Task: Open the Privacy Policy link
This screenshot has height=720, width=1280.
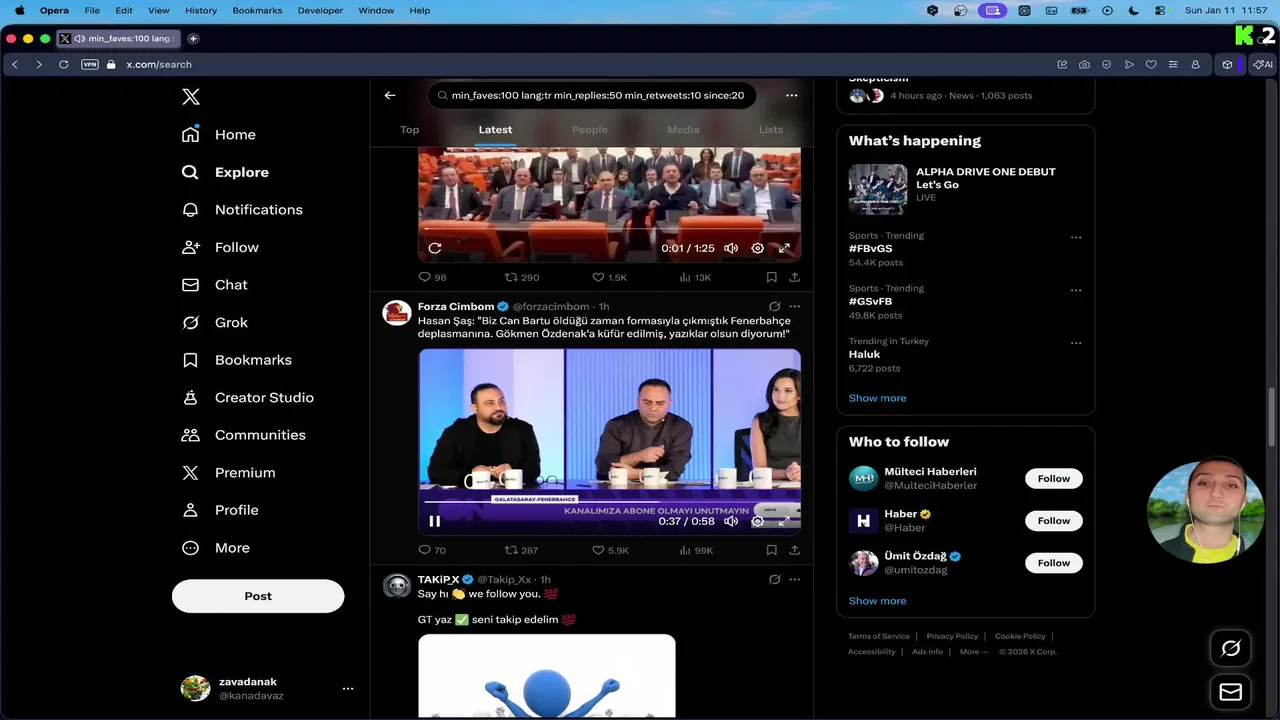Action: 952,636
